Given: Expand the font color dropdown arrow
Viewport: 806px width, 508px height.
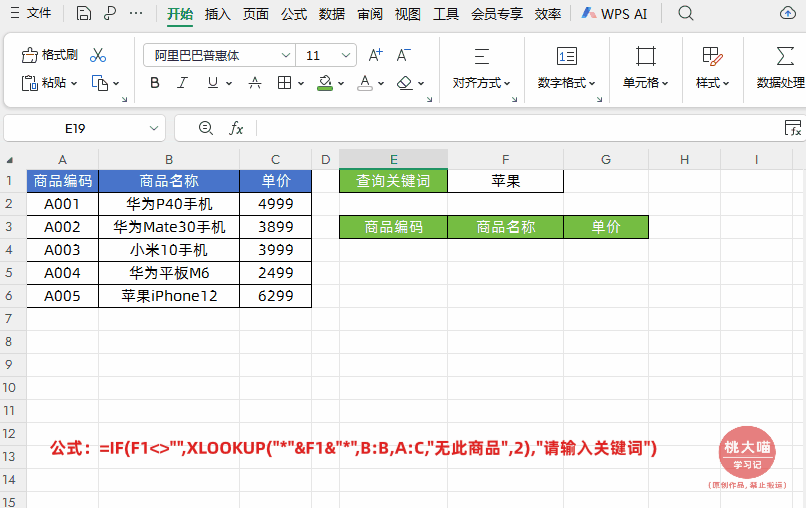Looking at the screenshot, I should point(381,83).
